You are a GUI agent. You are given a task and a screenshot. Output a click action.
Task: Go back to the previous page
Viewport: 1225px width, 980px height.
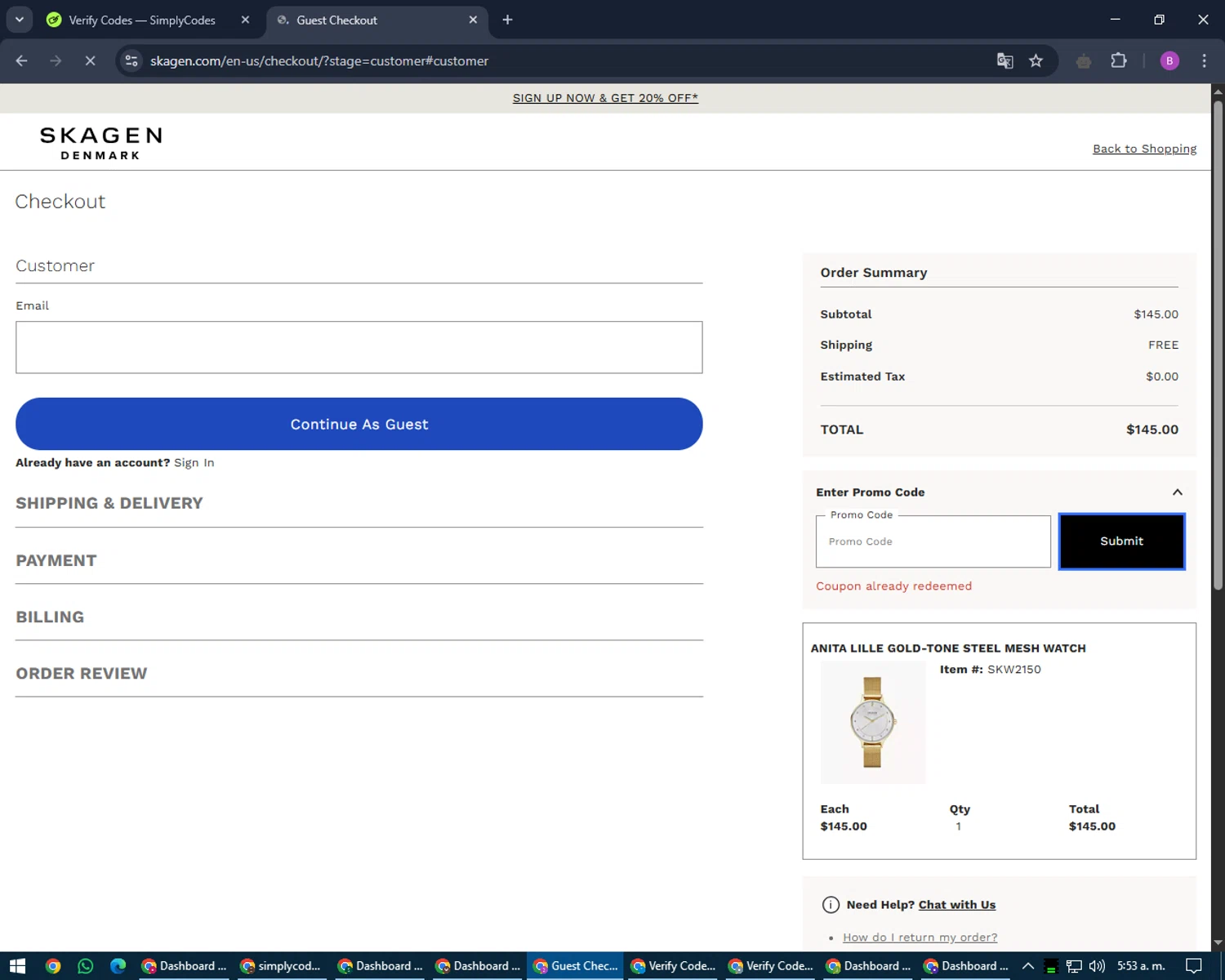(x=22, y=61)
